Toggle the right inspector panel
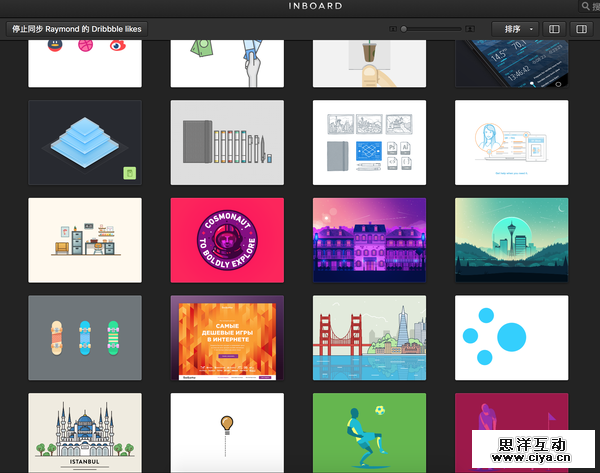The width and height of the screenshot is (600, 473). pos(580,29)
